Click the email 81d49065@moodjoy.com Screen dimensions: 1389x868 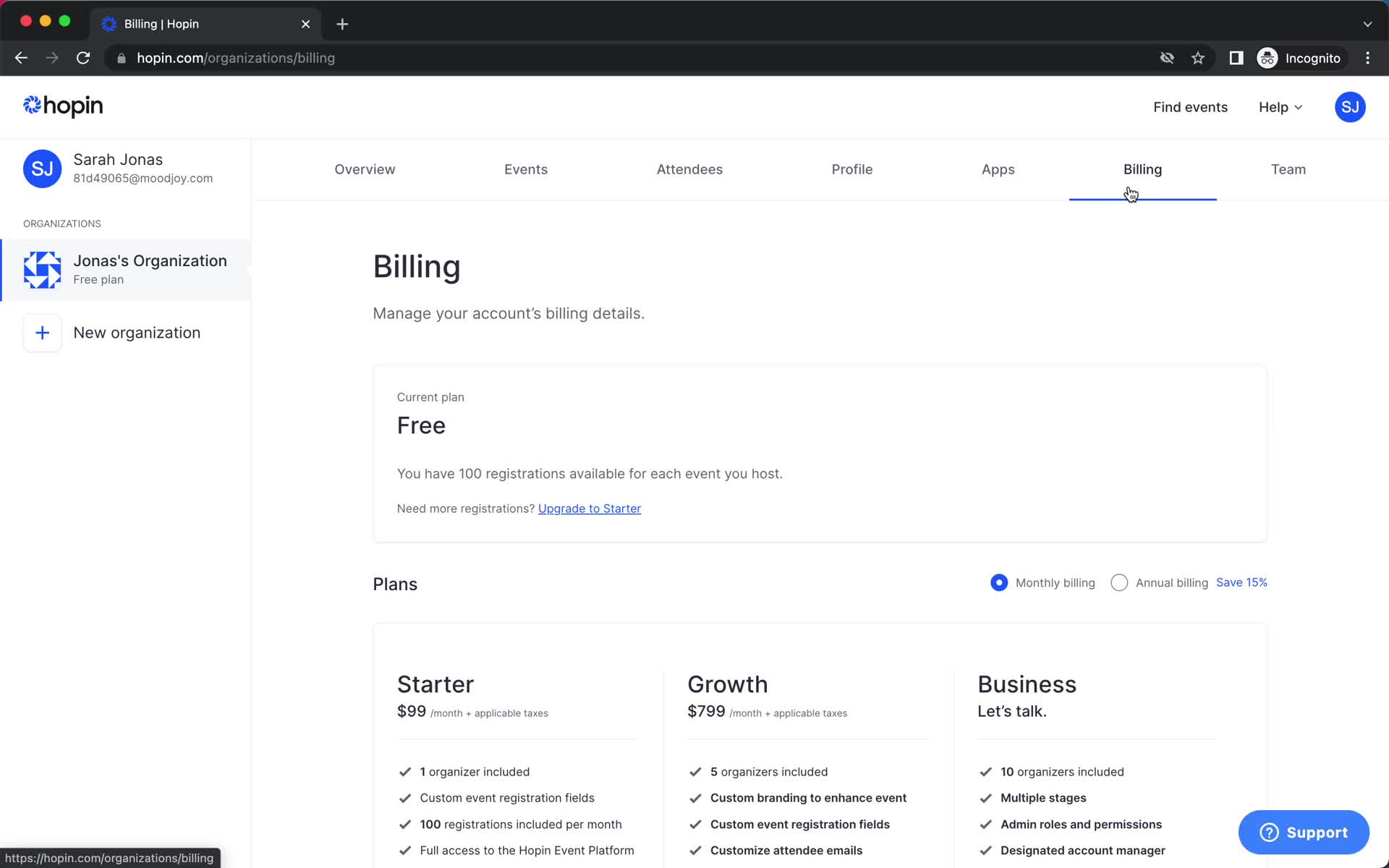click(x=143, y=178)
